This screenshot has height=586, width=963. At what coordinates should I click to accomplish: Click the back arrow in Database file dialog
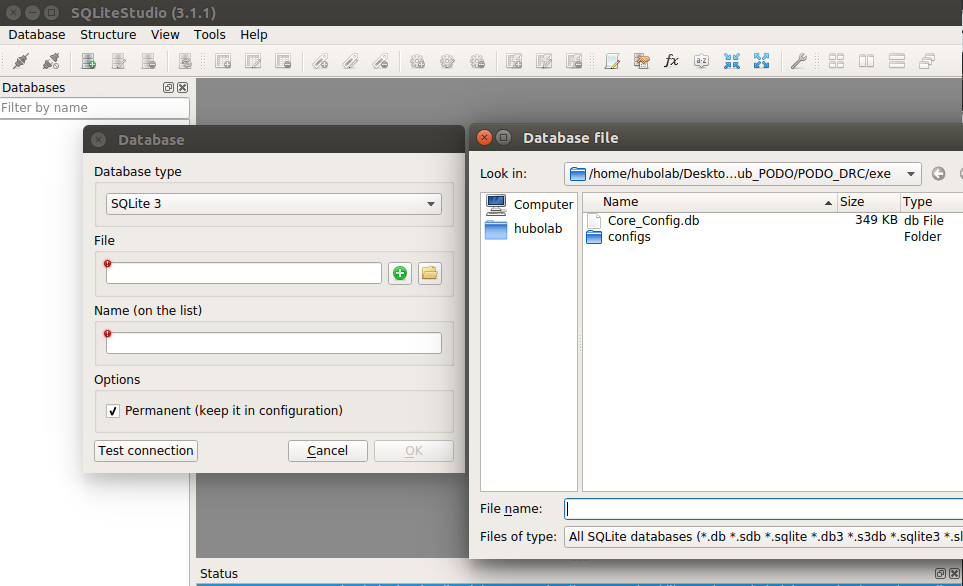coord(938,174)
